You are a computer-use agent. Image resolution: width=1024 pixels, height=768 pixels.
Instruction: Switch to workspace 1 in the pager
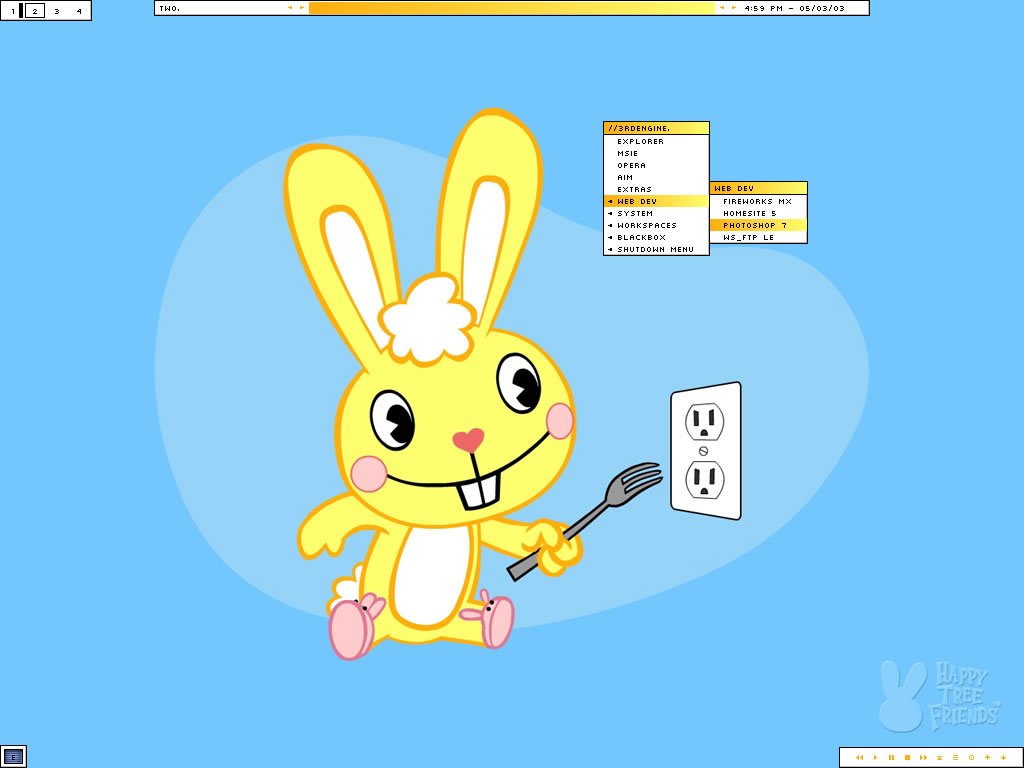point(12,11)
